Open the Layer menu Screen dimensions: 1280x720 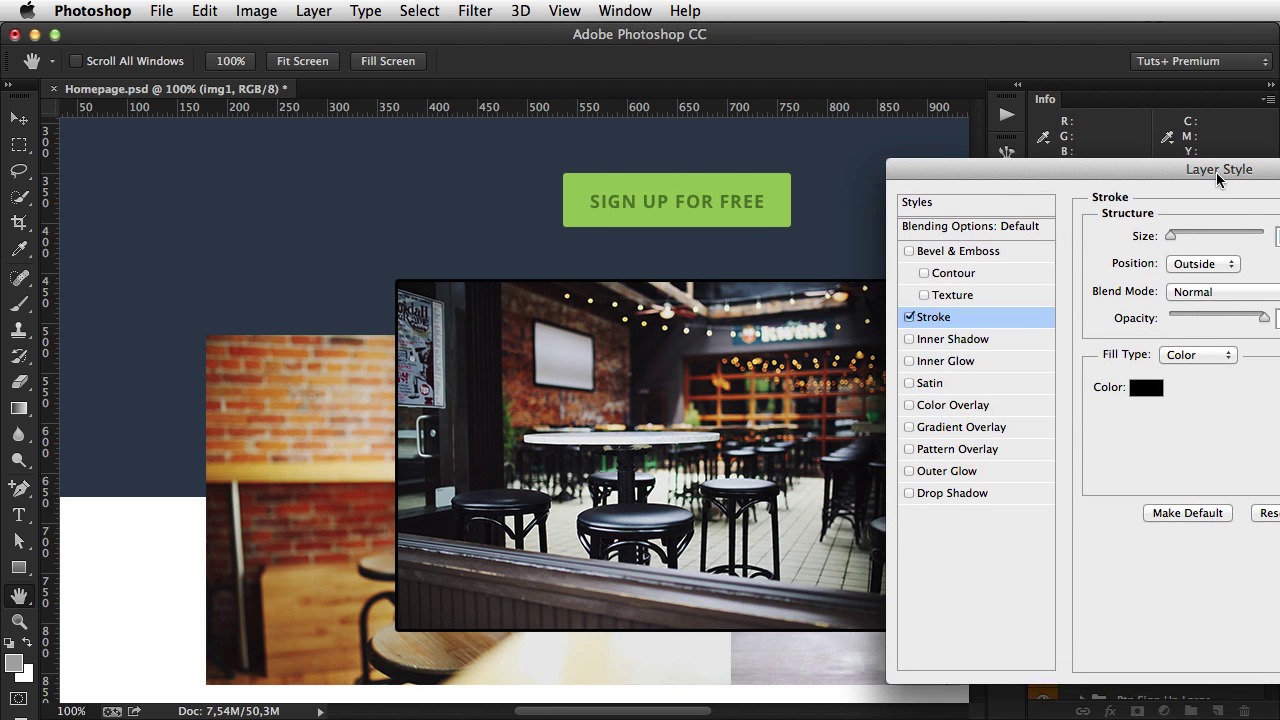[313, 11]
